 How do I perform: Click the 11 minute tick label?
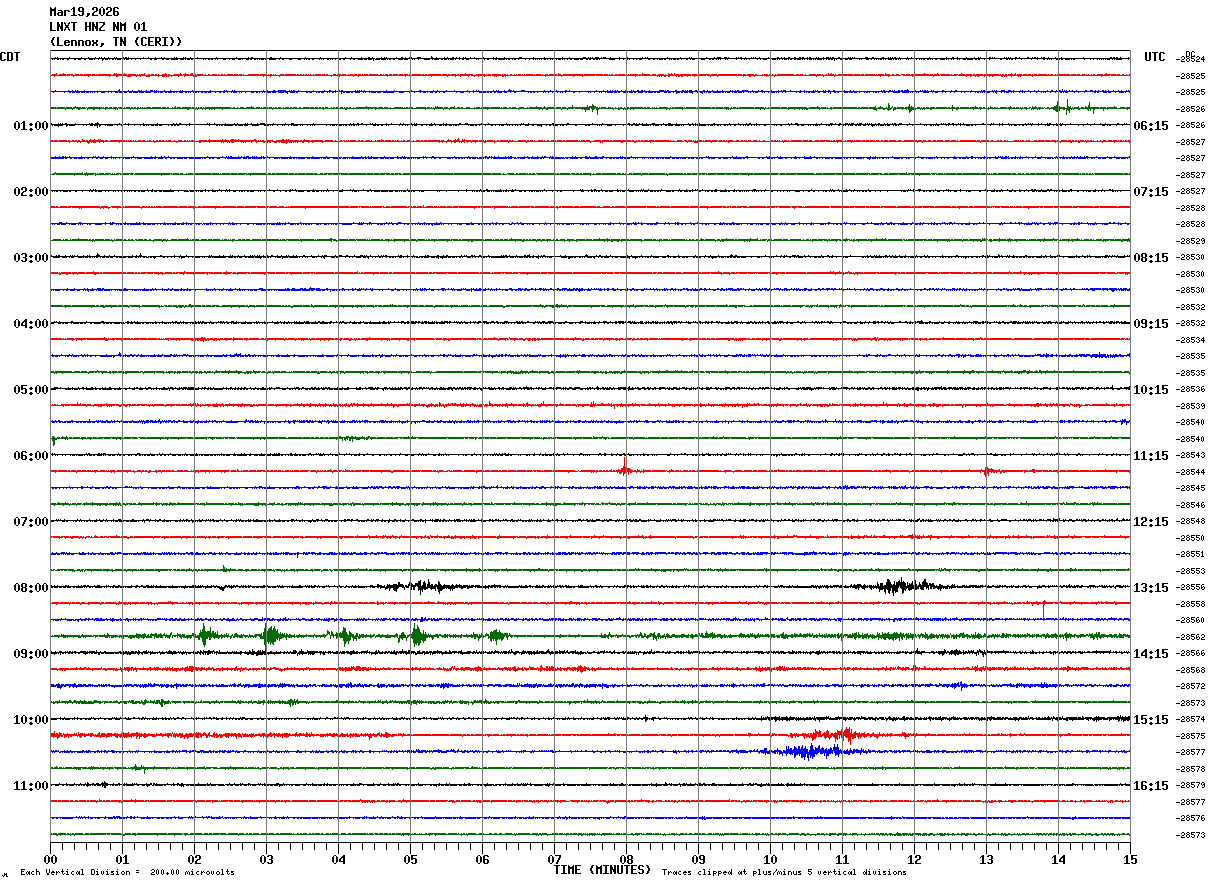coord(842,860)
